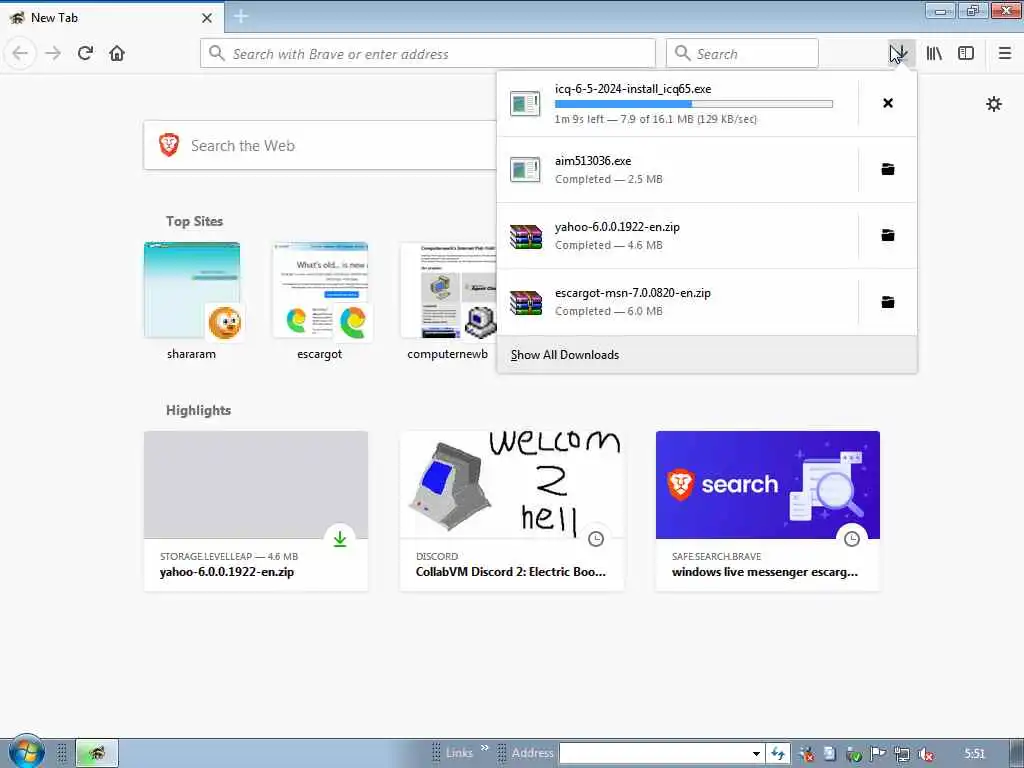
Task: Open the computernewb top site tile
Action: tap(448, 301)
